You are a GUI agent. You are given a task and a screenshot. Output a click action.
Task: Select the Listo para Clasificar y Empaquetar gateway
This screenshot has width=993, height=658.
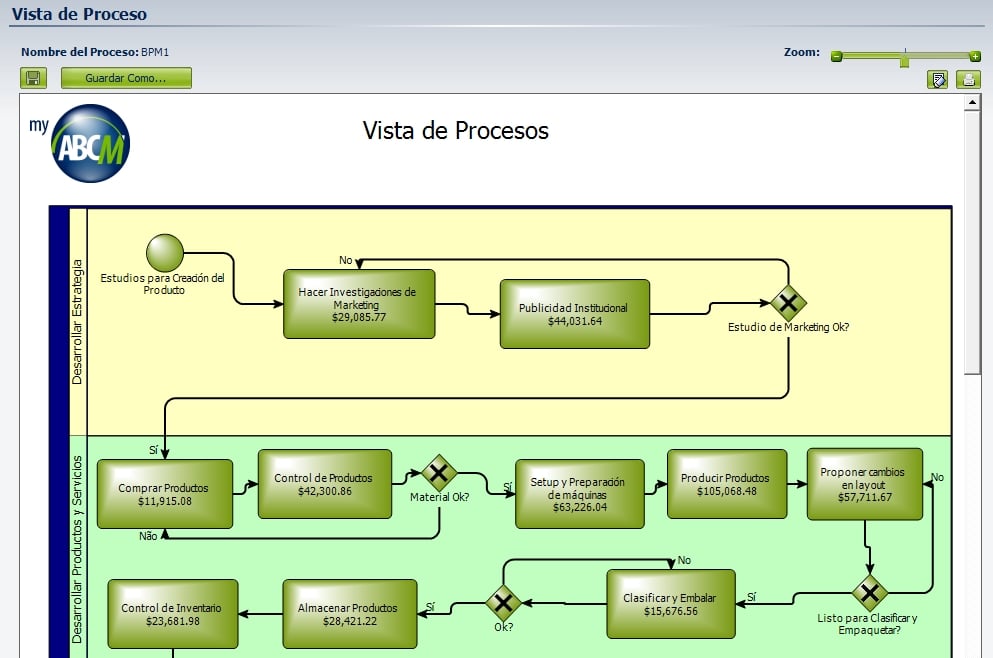pos(870,593)
